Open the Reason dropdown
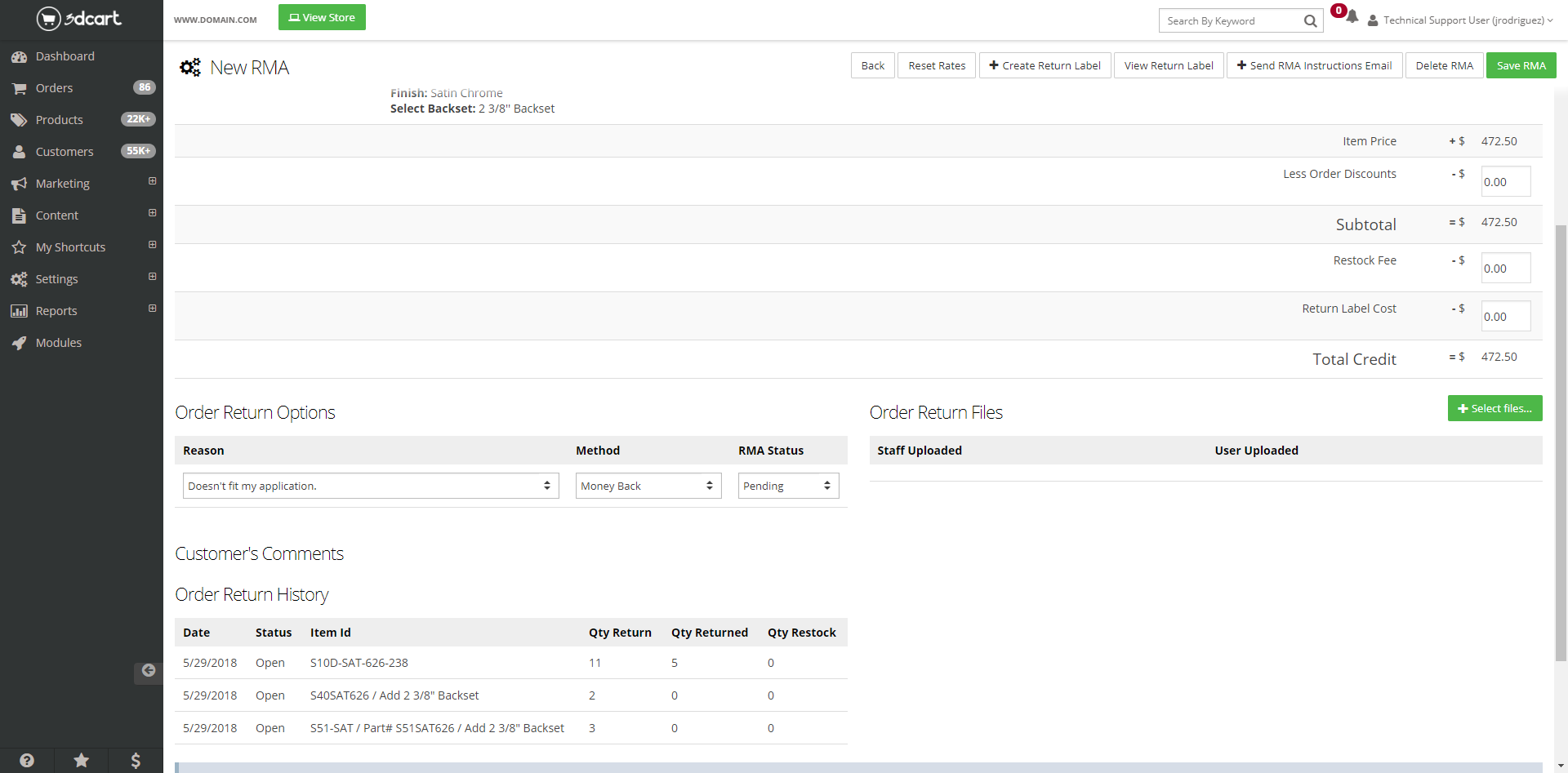 point(371,486)
